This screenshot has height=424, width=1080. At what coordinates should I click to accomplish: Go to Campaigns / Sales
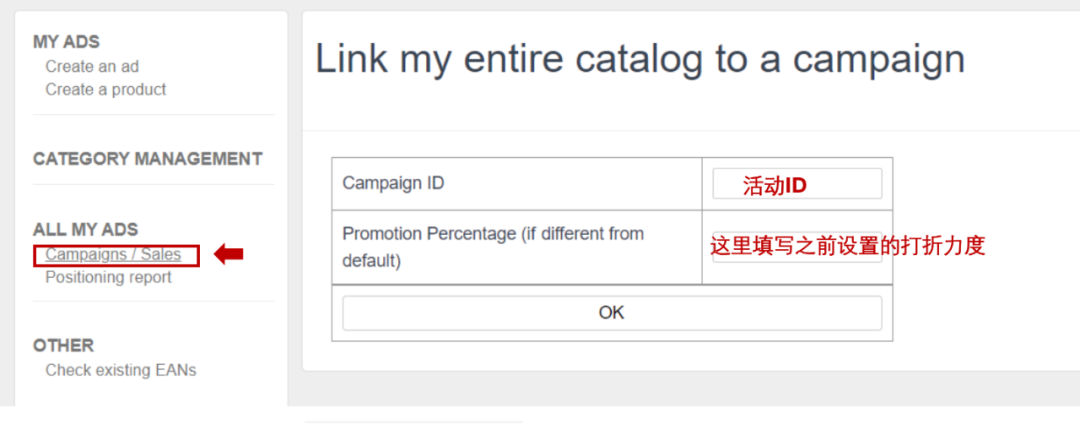114,255
